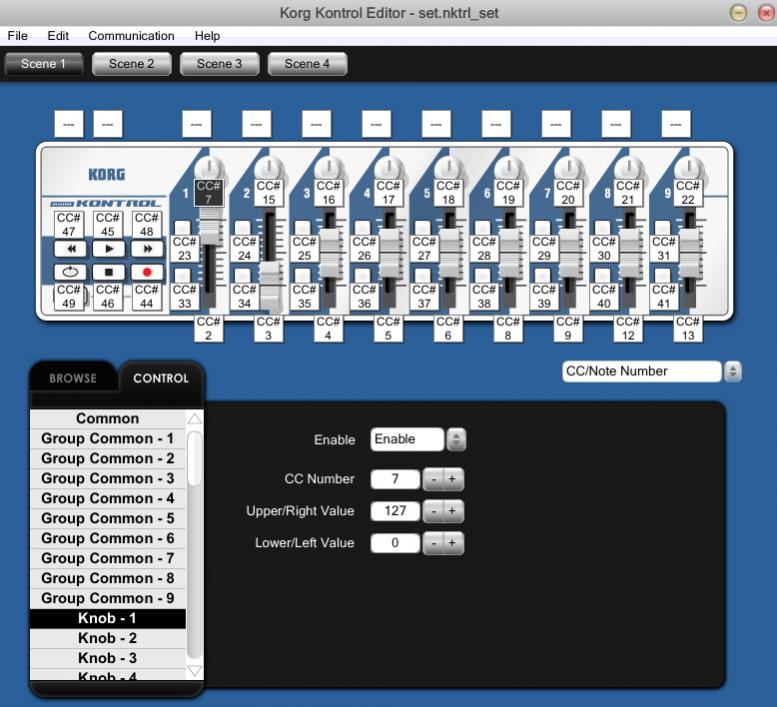Click the red record transport button
The height and width of the screenshot is (707, 777).
tap(147, 272)
